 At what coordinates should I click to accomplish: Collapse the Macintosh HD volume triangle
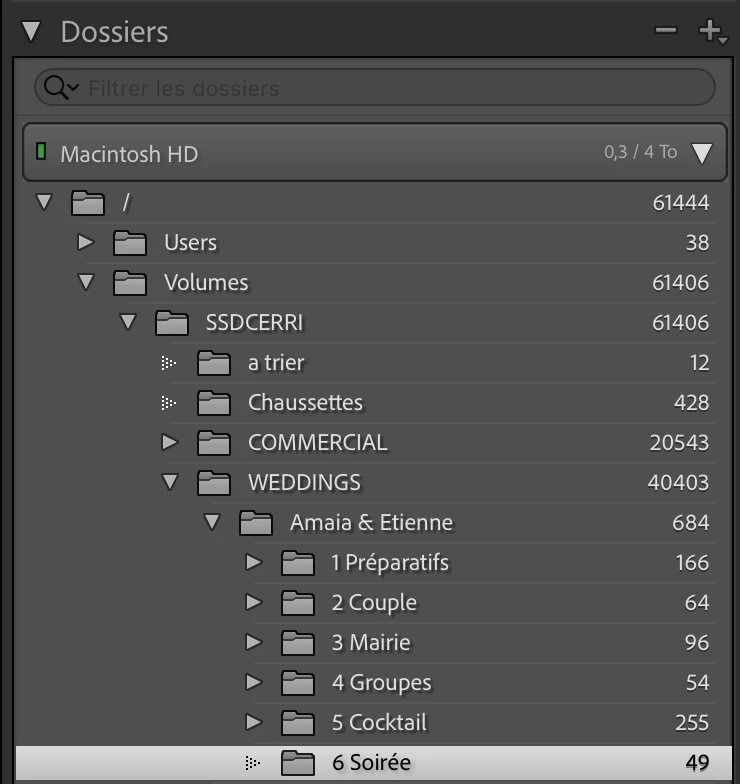click(x=702, y=153)
